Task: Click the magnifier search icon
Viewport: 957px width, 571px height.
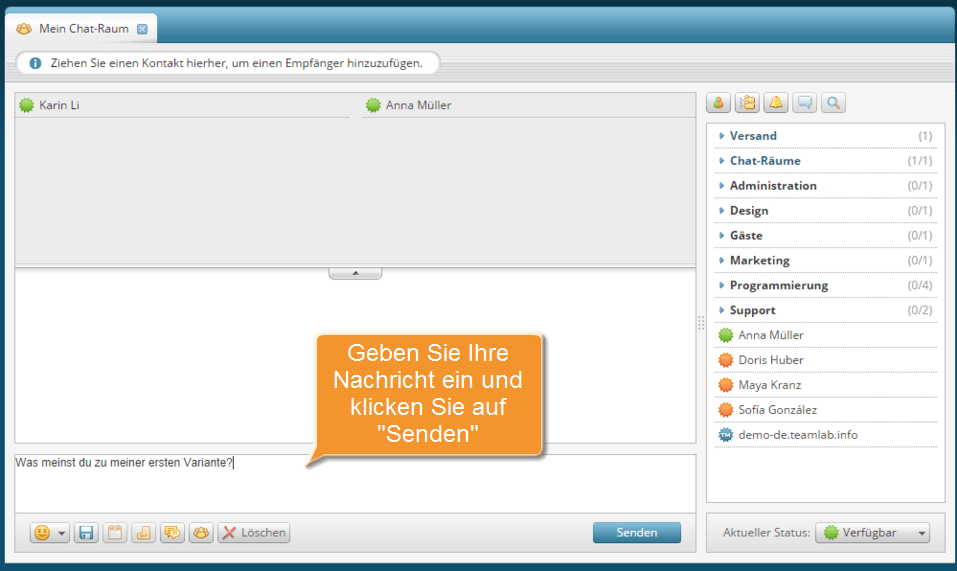Action: click(x=833, y=103)
